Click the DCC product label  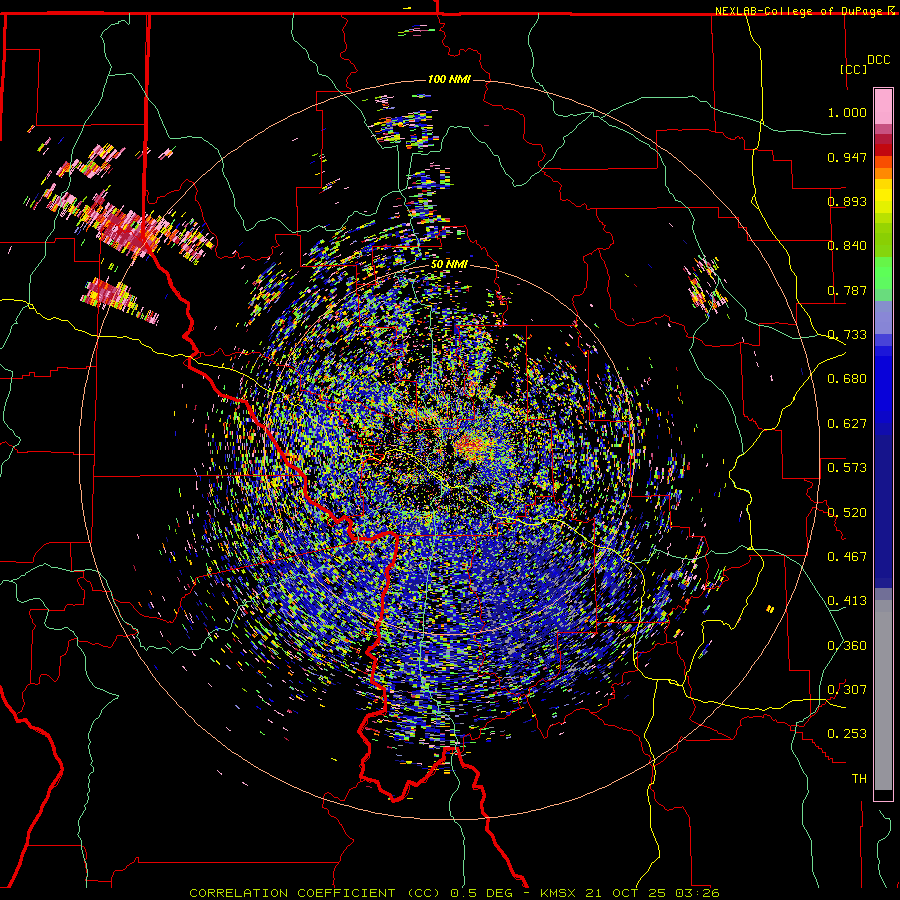point(878,60)
